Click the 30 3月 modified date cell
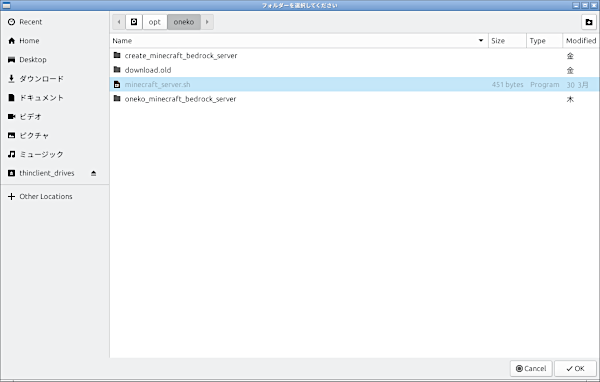Image resolution: width=600 pixels, height=382 pixels. click(577, 85)
